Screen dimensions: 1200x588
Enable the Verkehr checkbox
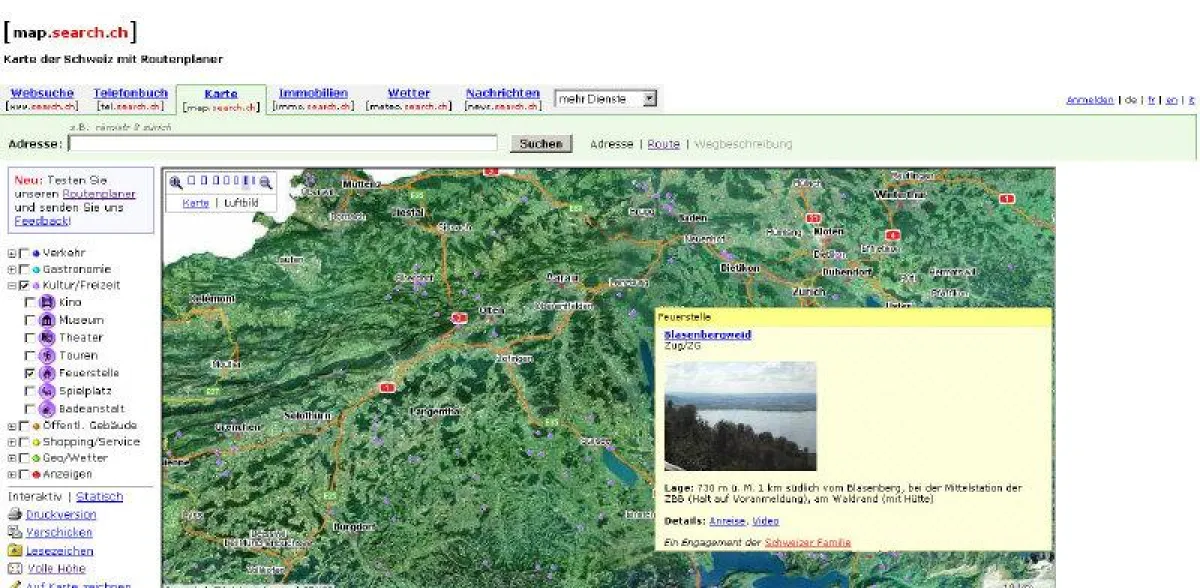coord(22,253)
